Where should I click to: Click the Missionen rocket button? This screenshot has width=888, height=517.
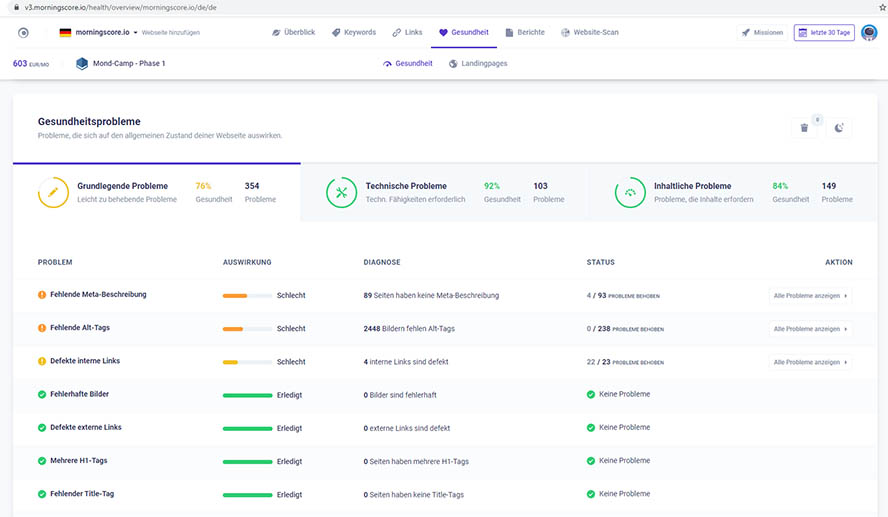(762, 32)
